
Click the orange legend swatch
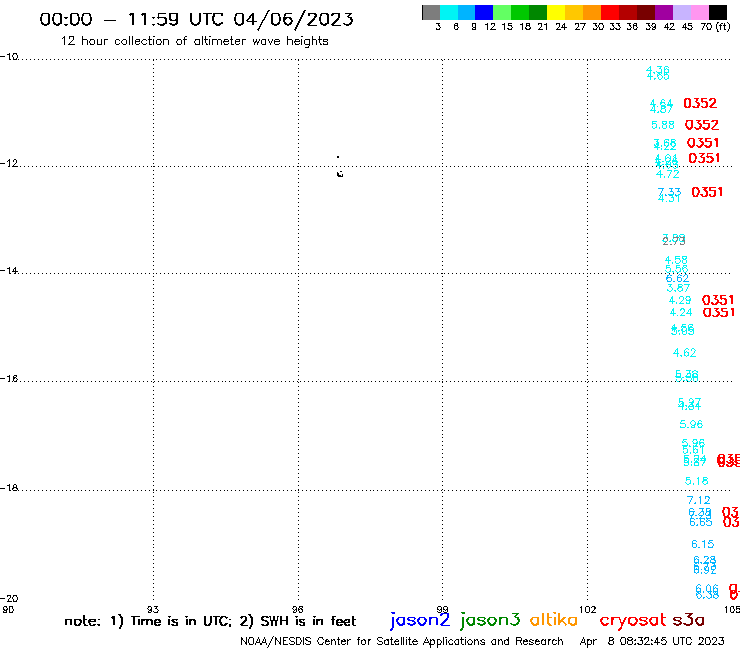click(592, 12)
